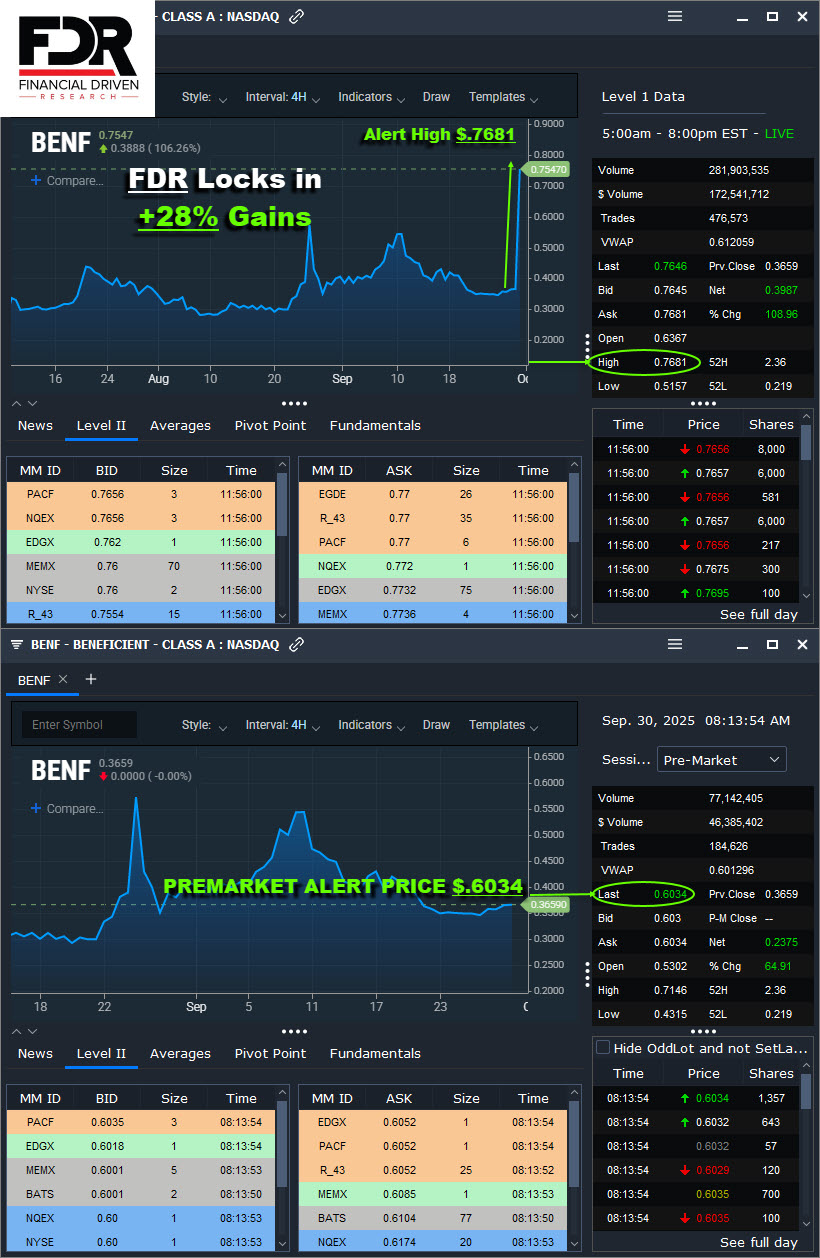820x1258 pixels.
Task: Click the link icon beside bottom NASDAQ title
Action: pos(296,645)
